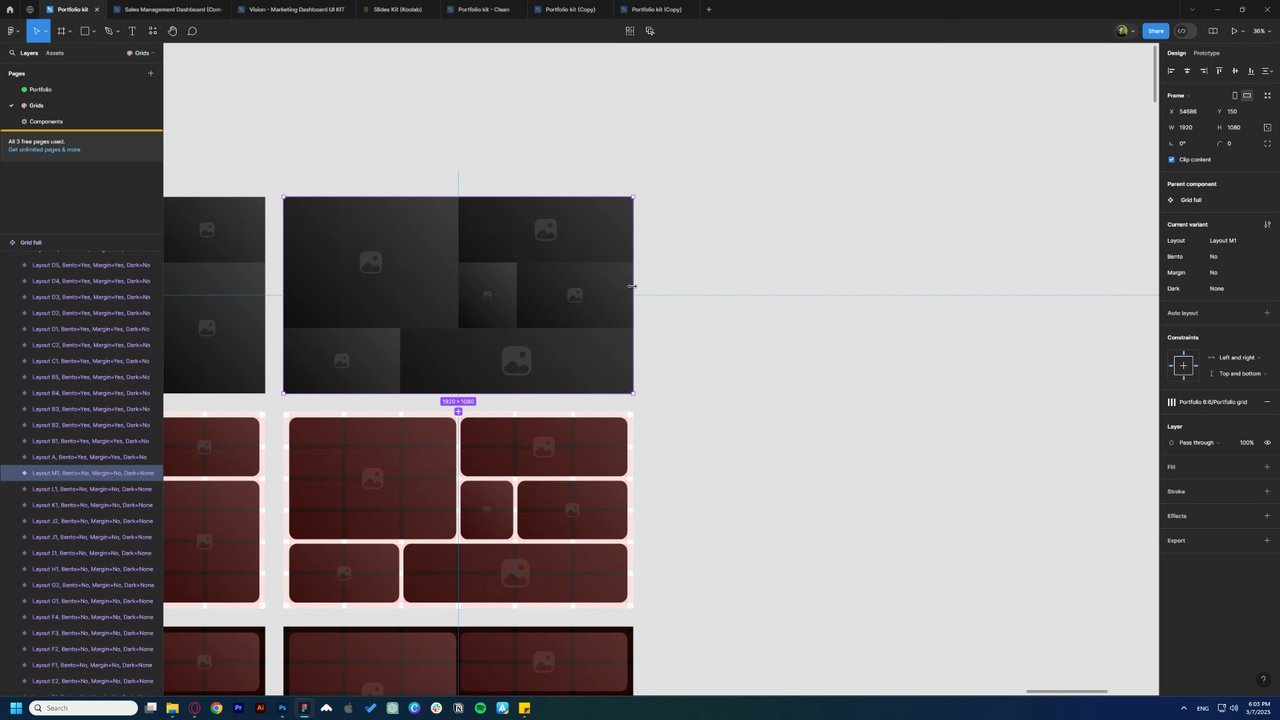Image resolution: width=1280 pixels, height=720 pixels.
Task: Select the Portfolio page
Action: coord(40,89)
